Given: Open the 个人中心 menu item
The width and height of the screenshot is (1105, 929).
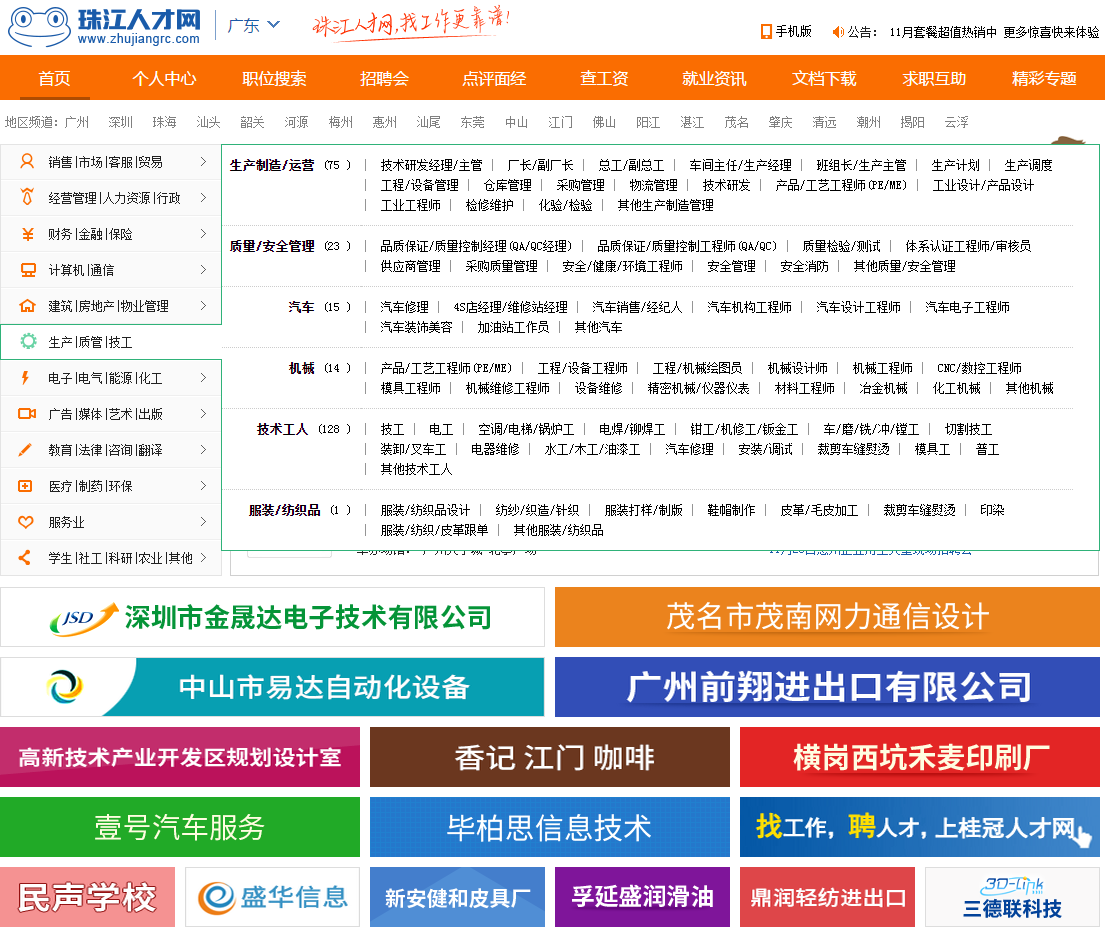Looking at the screenshot, I should pyautogui.click(x=164, y=78).
